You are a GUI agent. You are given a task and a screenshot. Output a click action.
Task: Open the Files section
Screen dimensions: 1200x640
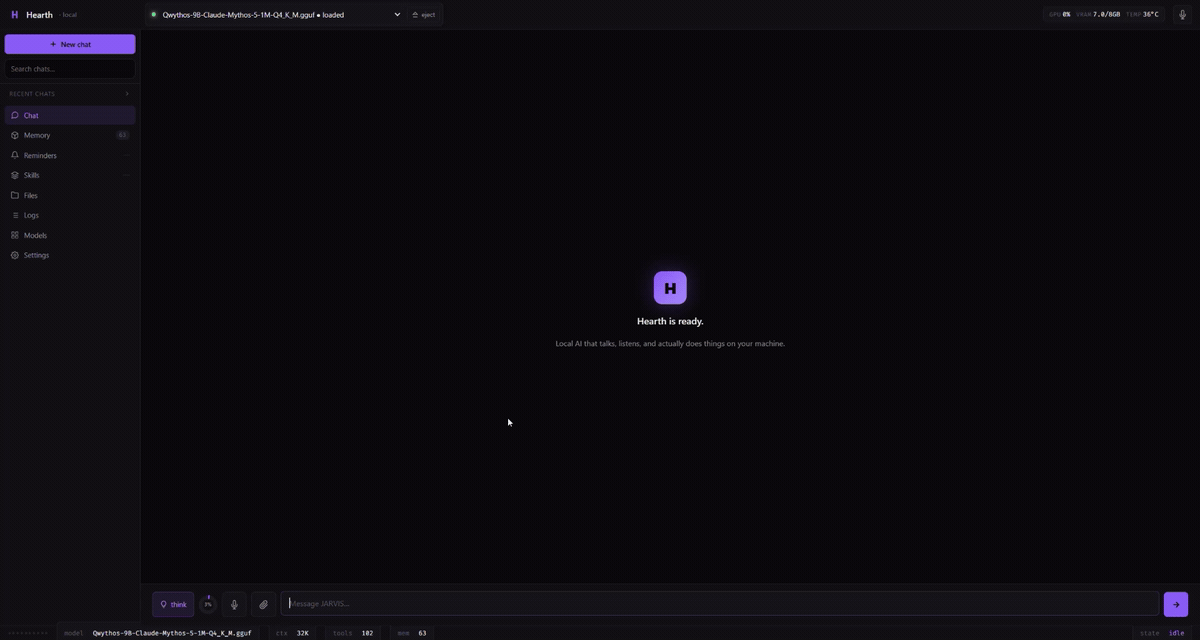70,195
